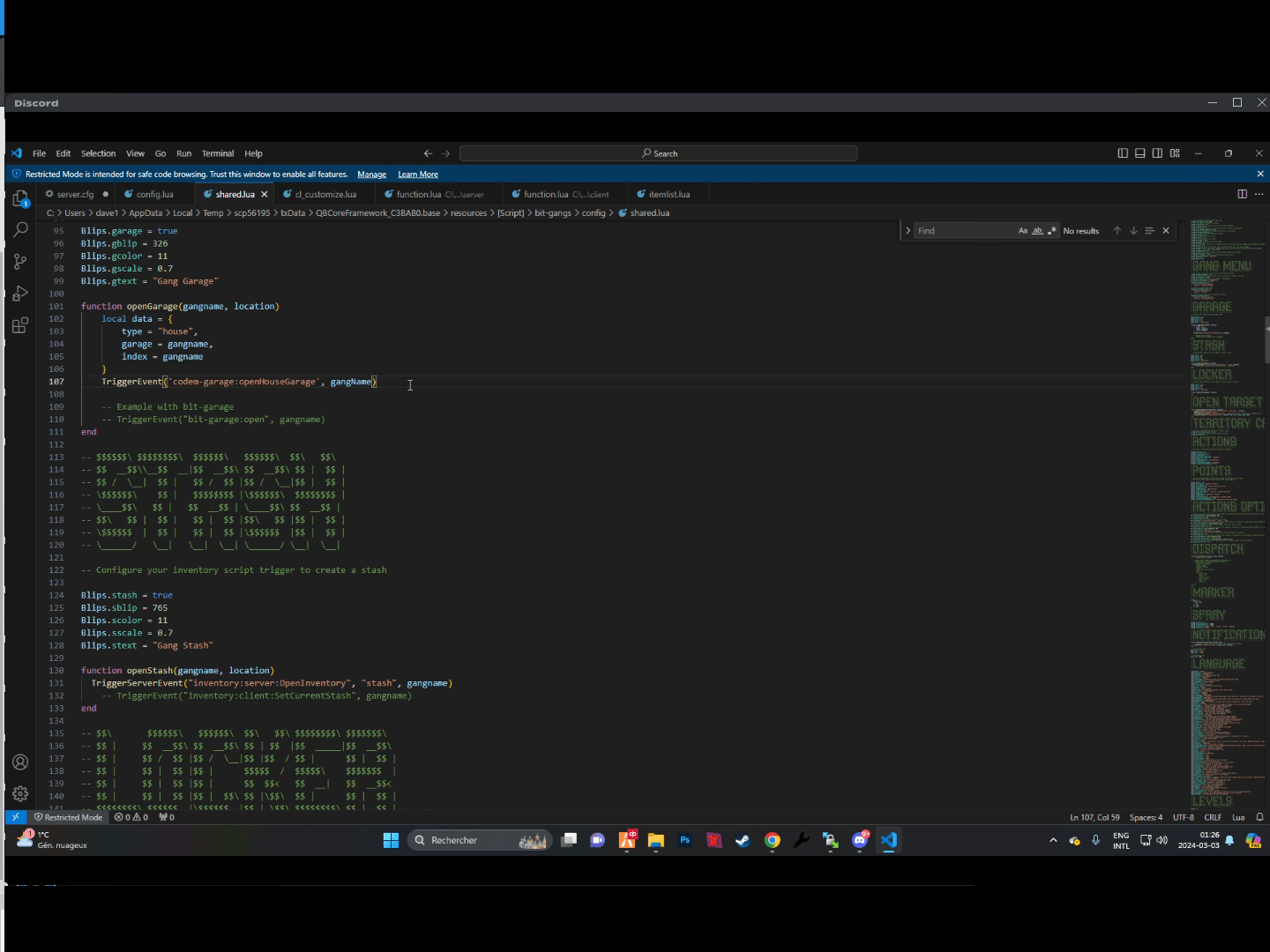
Task: Open the Windows Start button
Action: click(x=392, y=840)
